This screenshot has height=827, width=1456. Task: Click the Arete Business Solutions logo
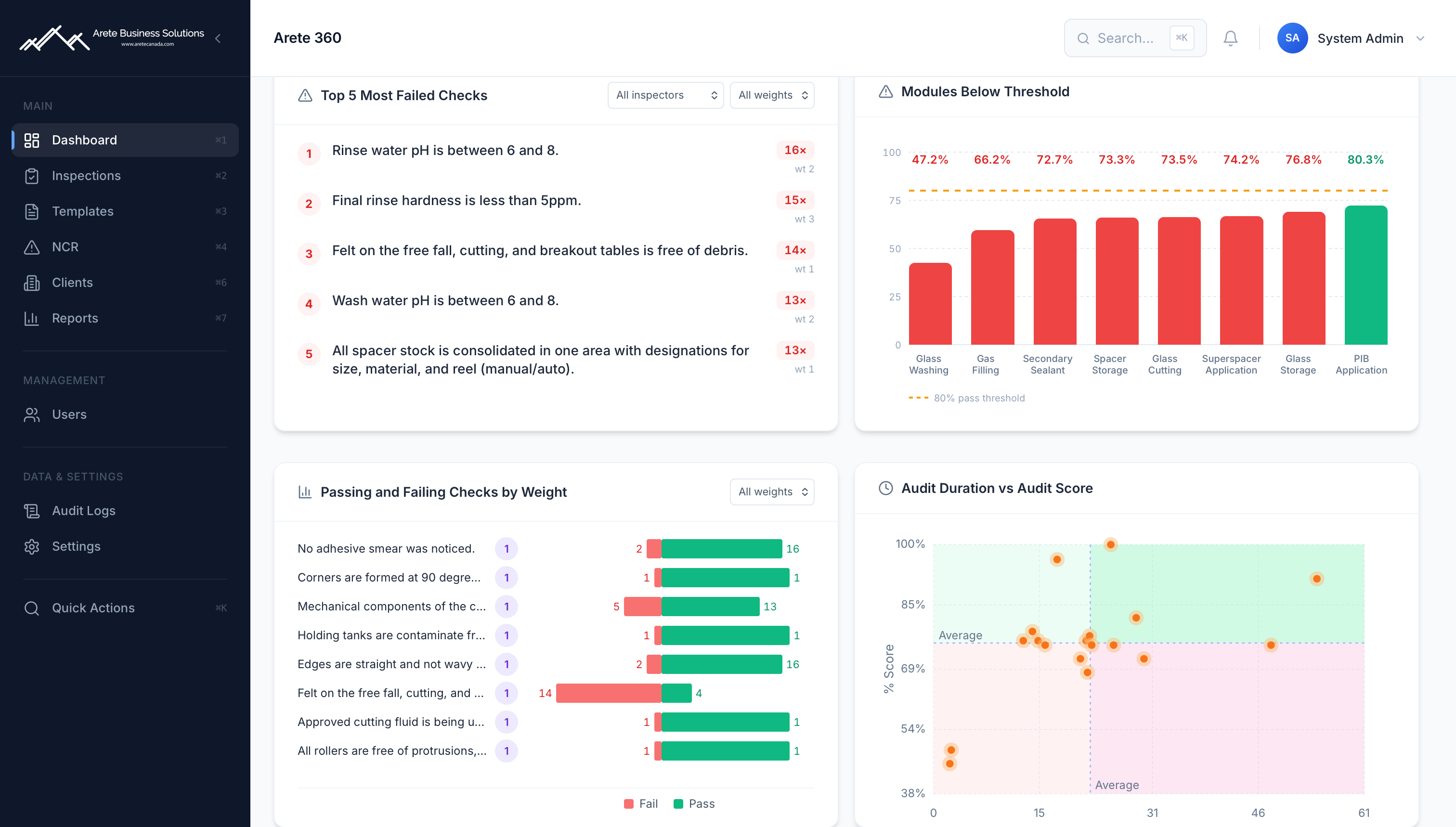pos(112,38)
